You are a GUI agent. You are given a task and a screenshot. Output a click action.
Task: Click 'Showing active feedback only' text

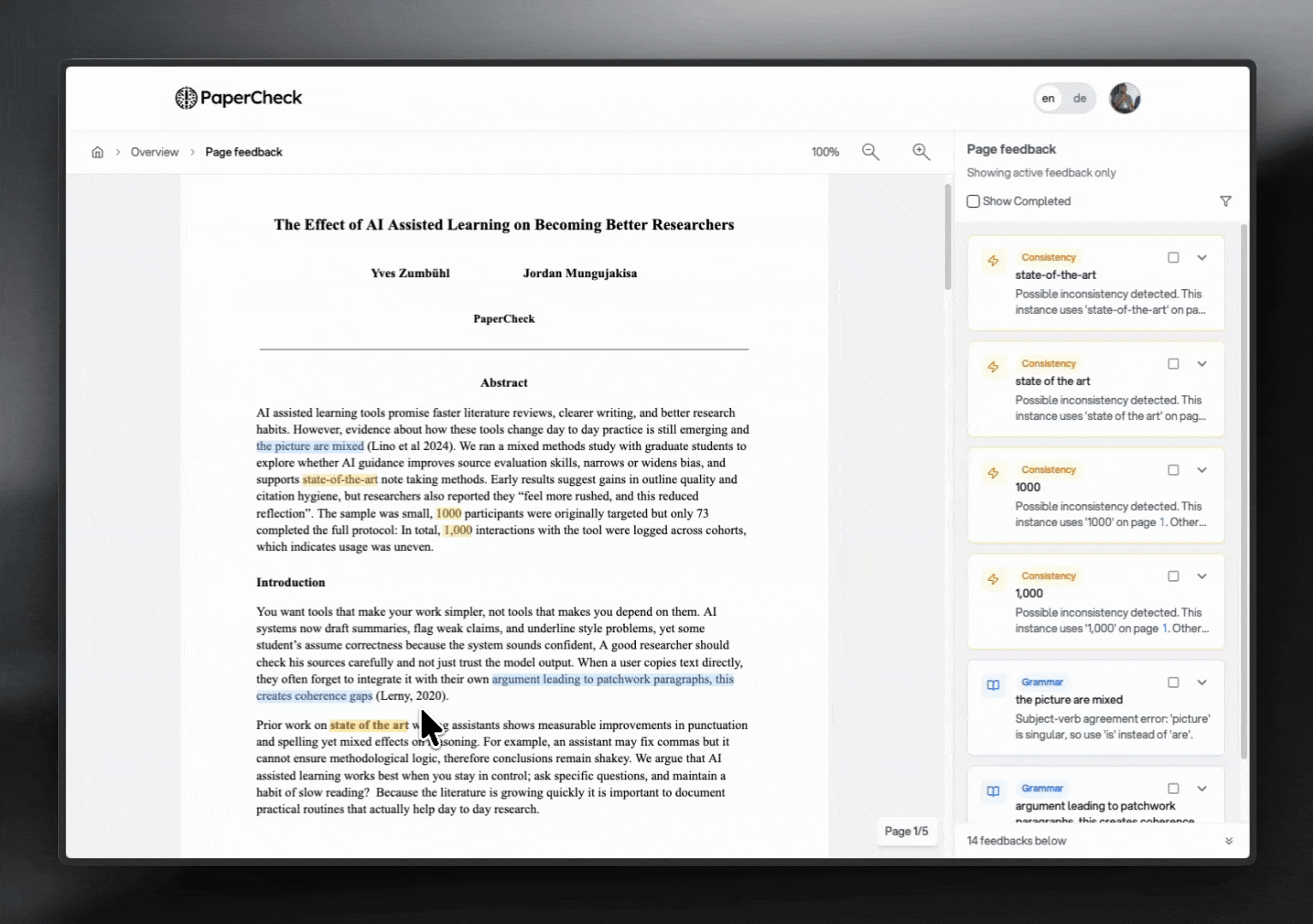(1042, 173)
